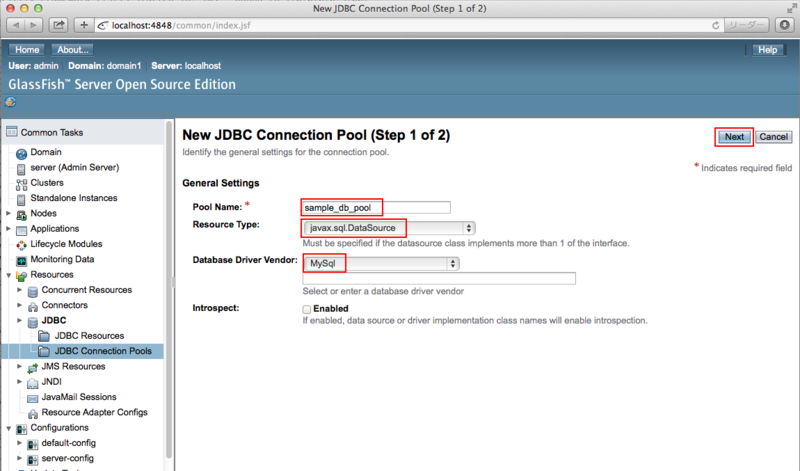Screen dimensions: 800x471
Task: Open the Common Tasks heading
Action: [52, 133]
